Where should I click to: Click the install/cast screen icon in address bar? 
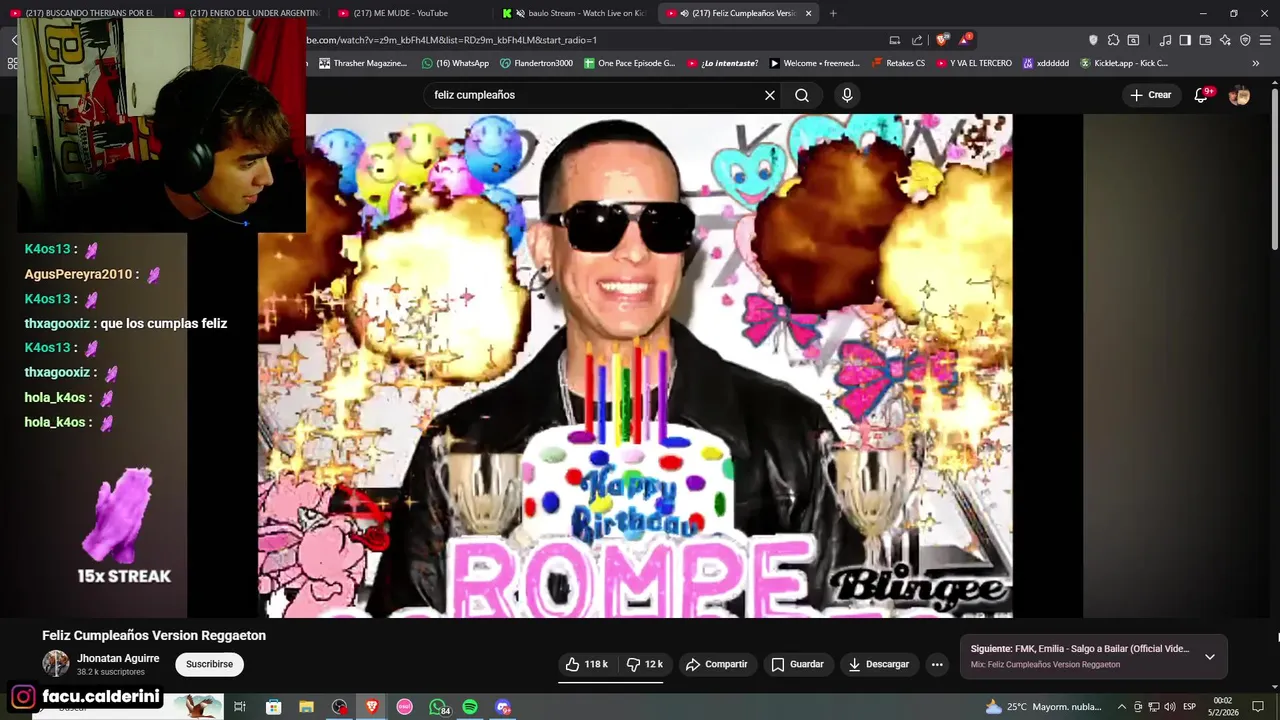coord(895,40)
